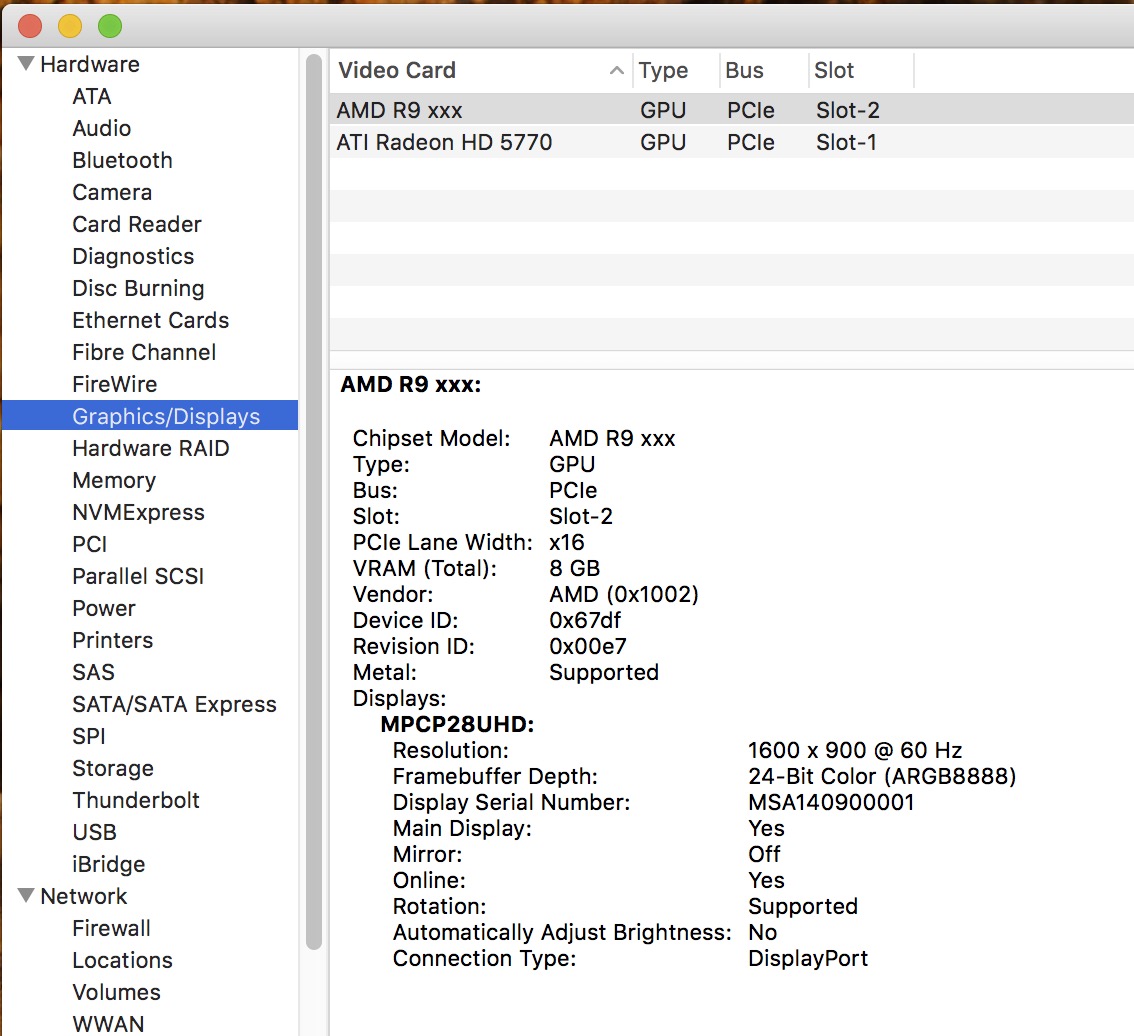Click the Device ID value 0x67df
1134x1036 pixels.
(585, 620)
